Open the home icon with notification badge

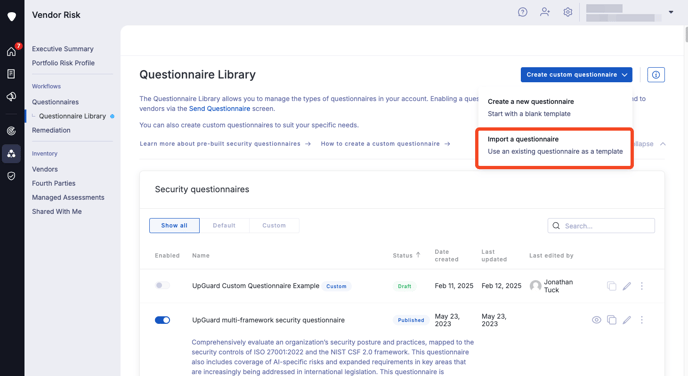11,51
